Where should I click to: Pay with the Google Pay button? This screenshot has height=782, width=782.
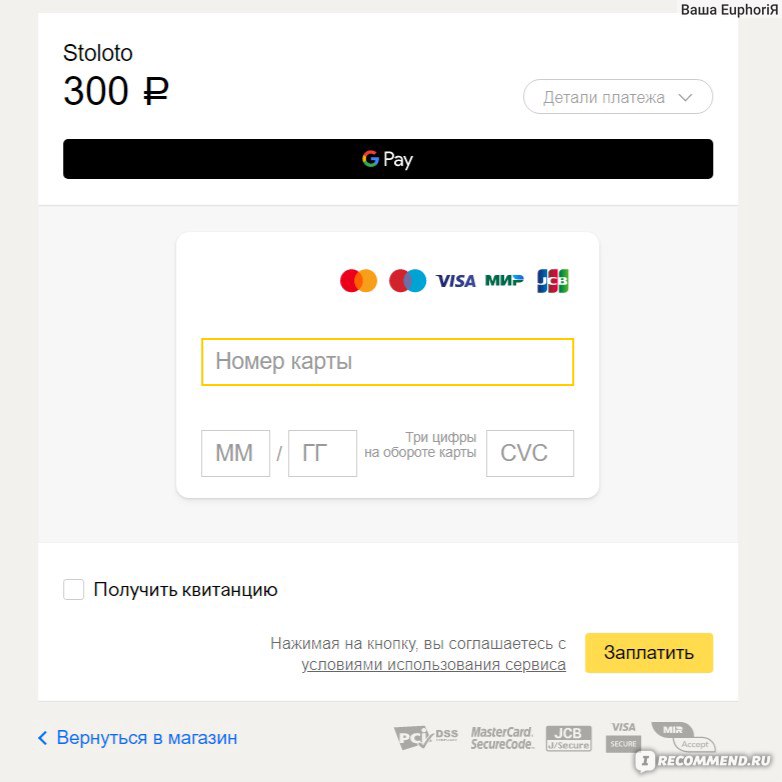[388, 159]
